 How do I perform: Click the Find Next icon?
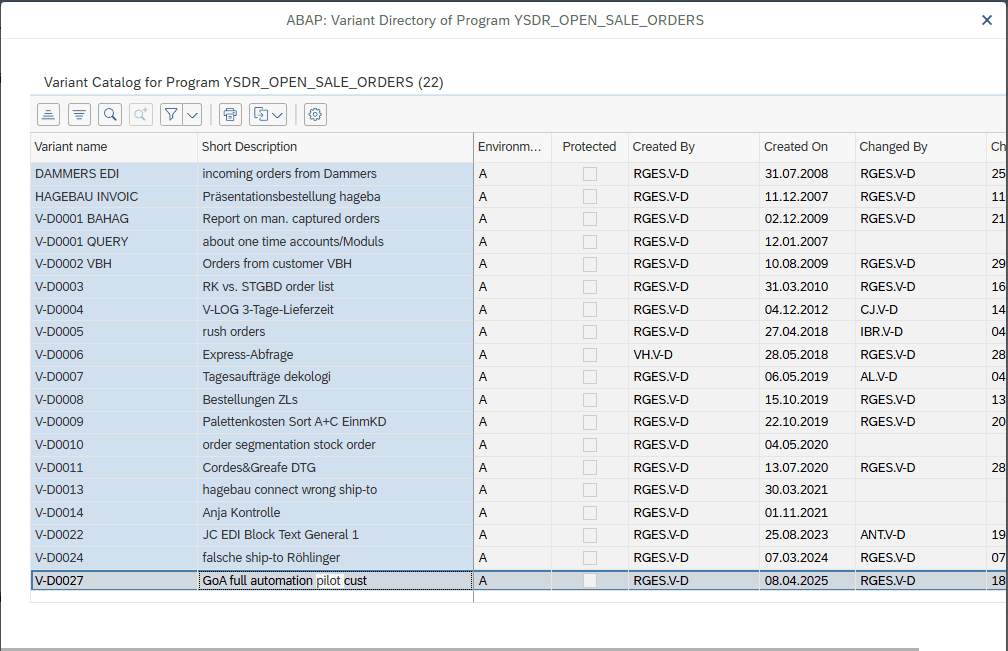point(140,114)
